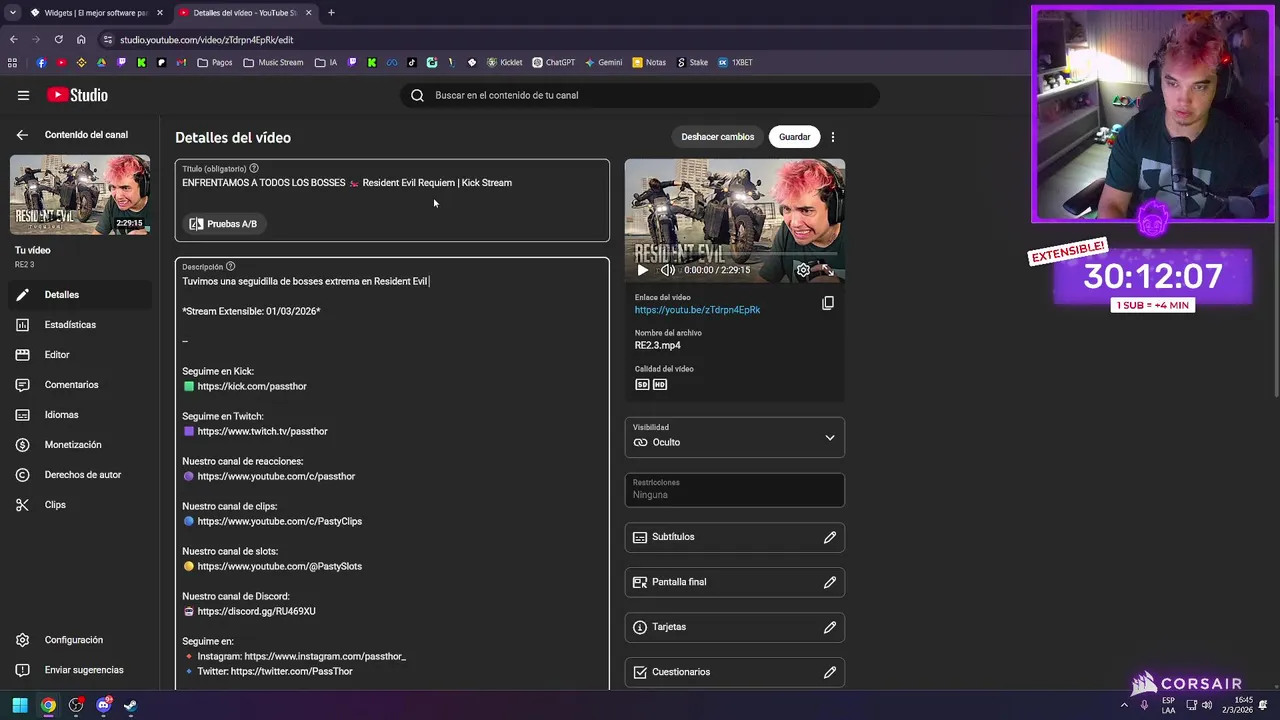The image size is (1280, 720).
Task: Click the Guardar button
Action: point(794,137)
